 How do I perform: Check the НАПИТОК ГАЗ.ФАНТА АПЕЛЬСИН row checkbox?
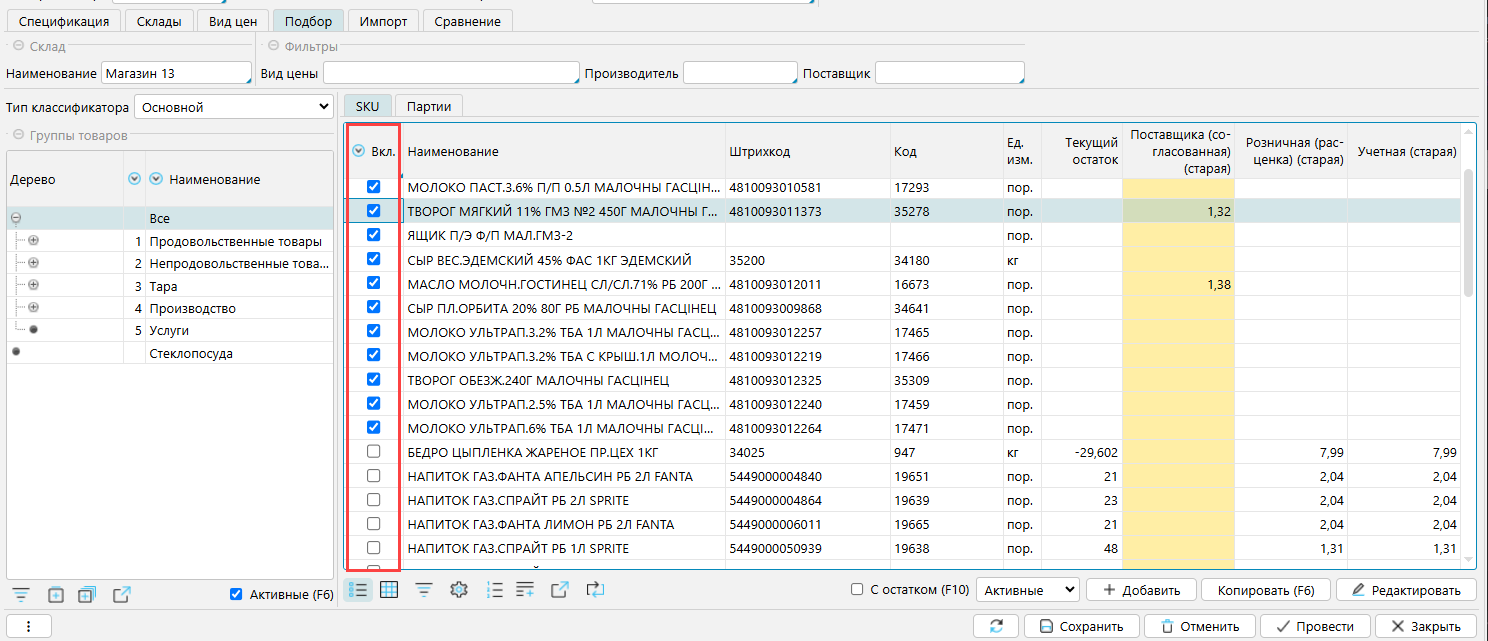(x=374, y=476)
